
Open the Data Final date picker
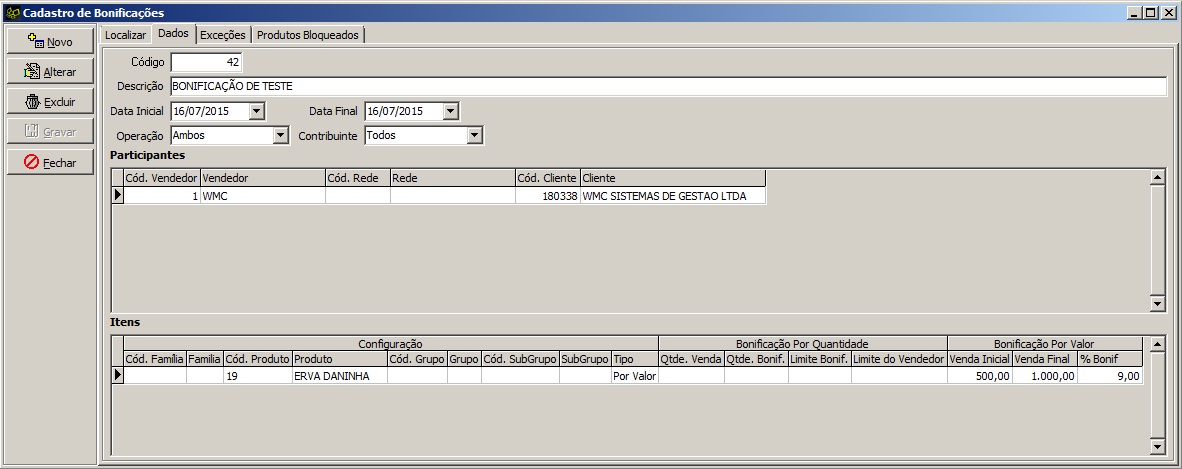450,111
